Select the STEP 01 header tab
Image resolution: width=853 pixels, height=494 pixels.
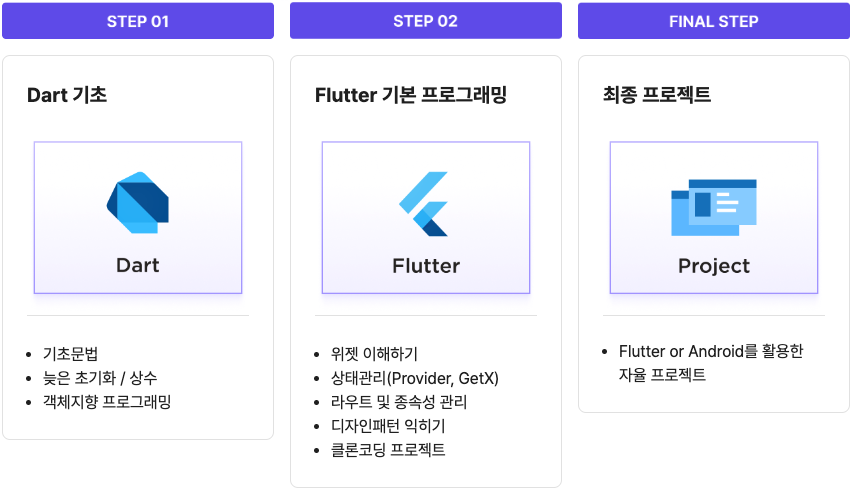(138, 21)
